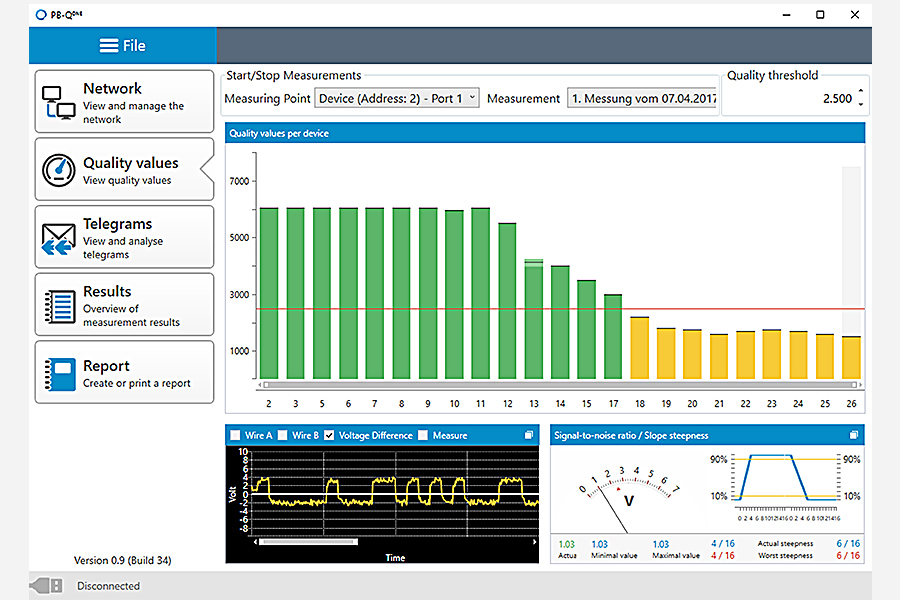
Task: Click the yellow bar for device 18
Action: pos(639,348)
